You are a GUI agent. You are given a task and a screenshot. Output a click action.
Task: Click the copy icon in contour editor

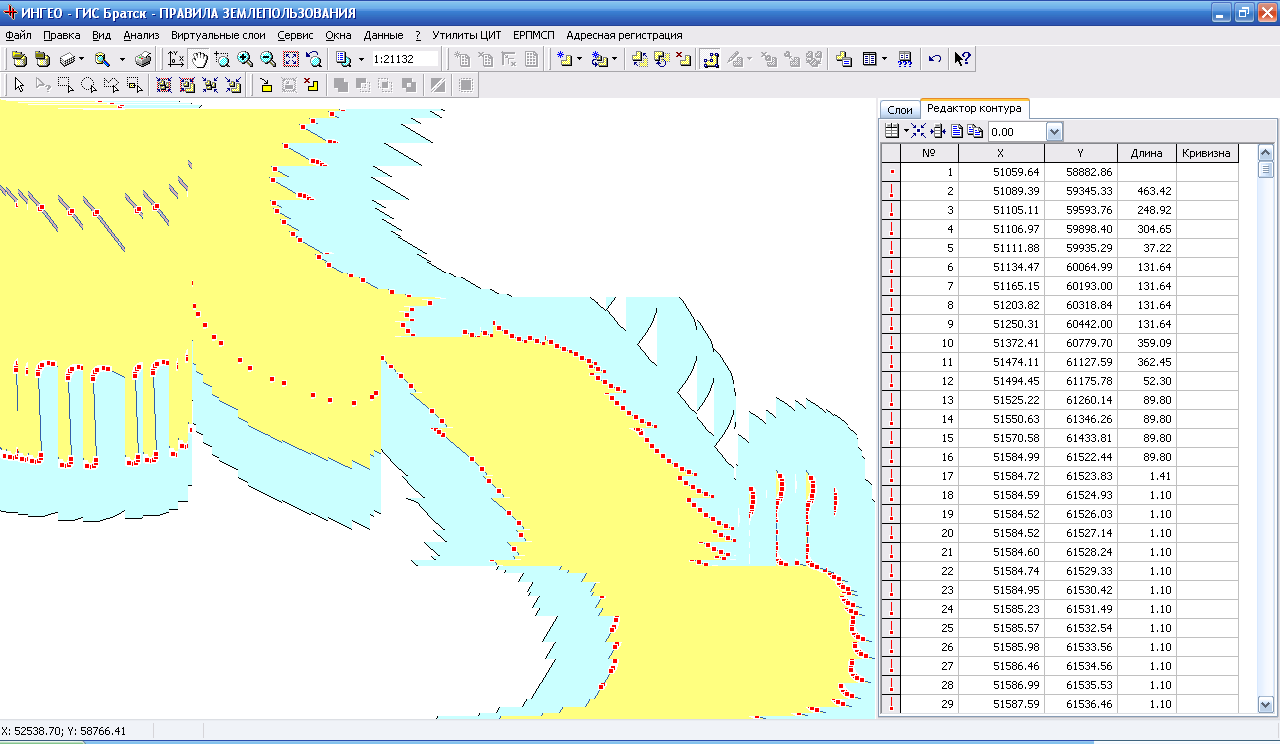[x=974, y=131]
